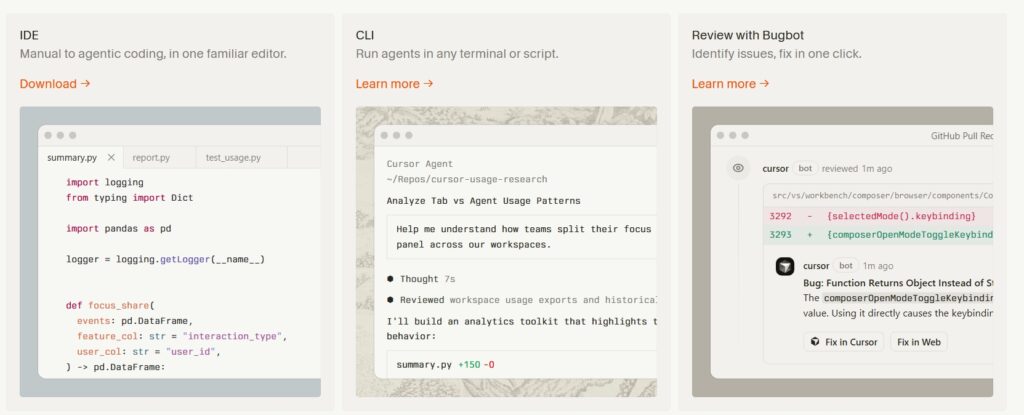
Task: Open Learn more link under CLI
Action: coord(388,84)
